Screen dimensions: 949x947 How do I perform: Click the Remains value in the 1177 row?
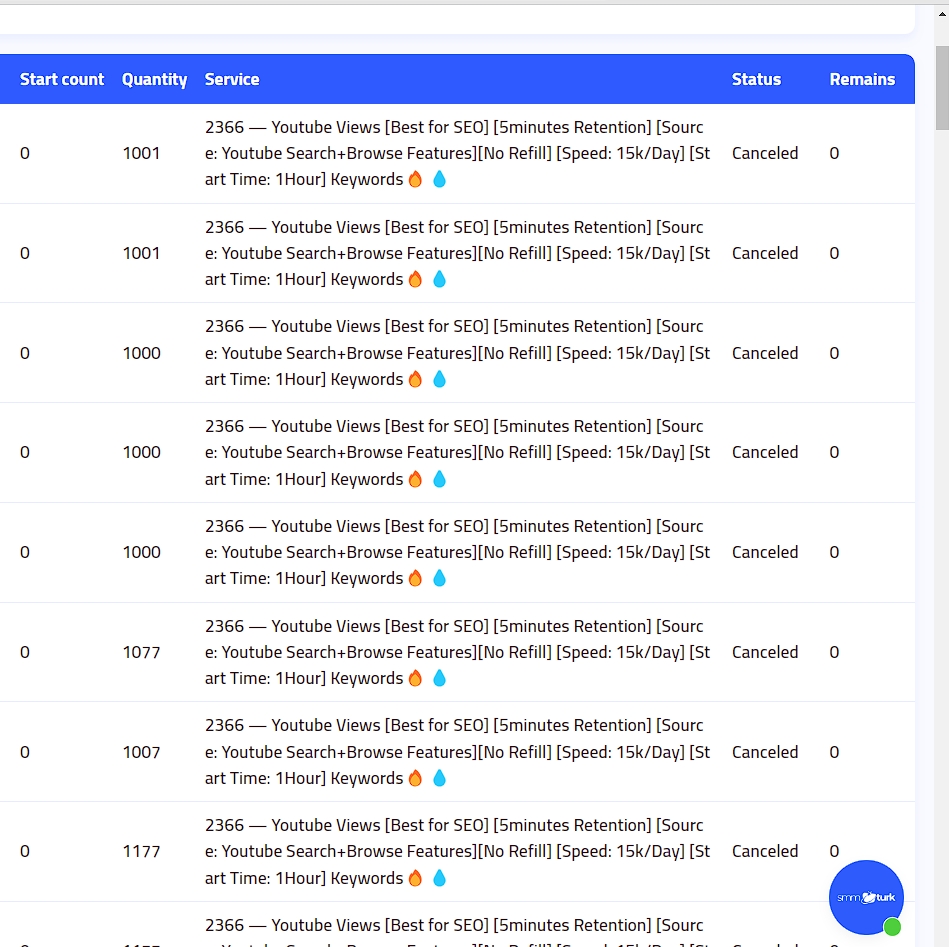tap(834, 851)
